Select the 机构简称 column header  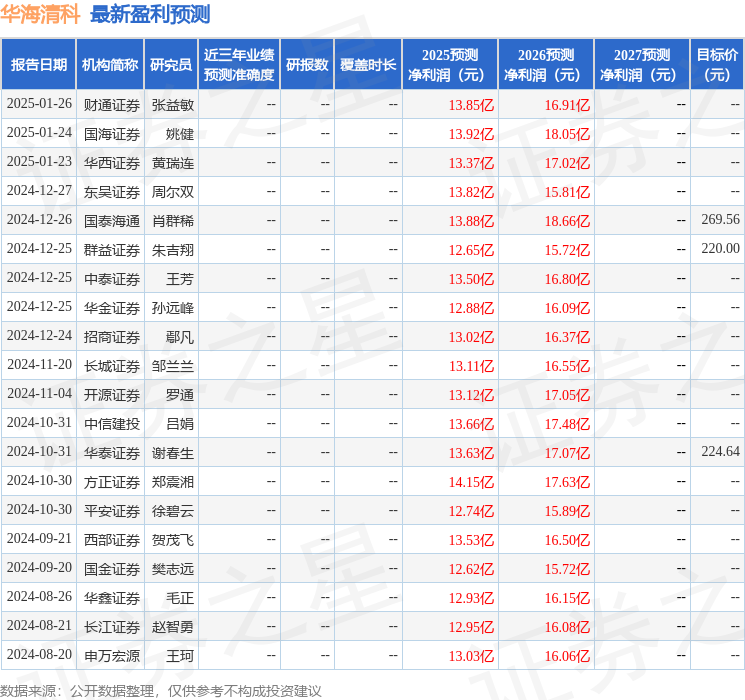110,64
